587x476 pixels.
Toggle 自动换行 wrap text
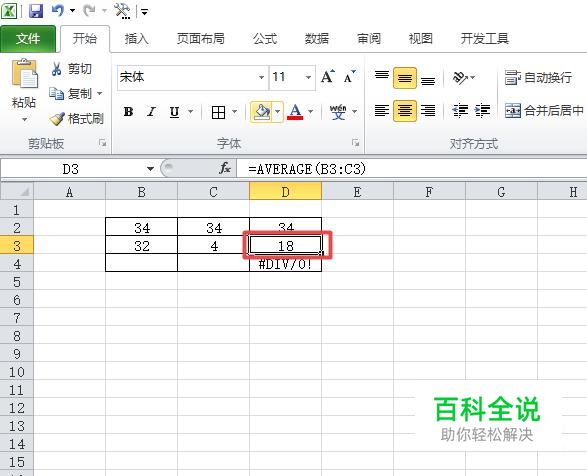[538, 78]
